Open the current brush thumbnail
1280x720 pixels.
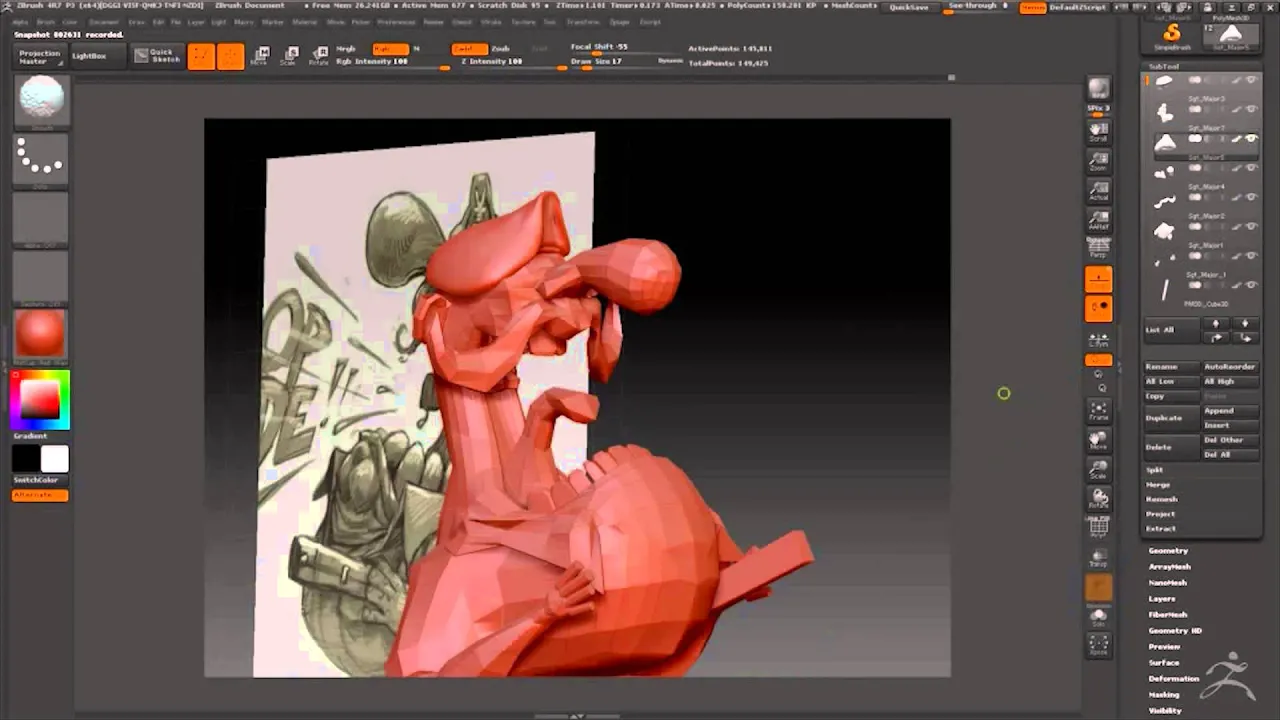coord(41,101)
